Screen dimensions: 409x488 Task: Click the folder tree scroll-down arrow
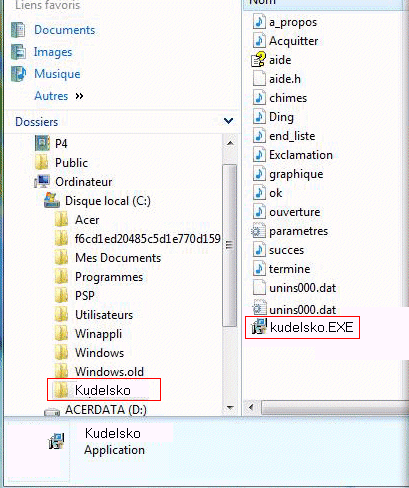coord(230,407)
